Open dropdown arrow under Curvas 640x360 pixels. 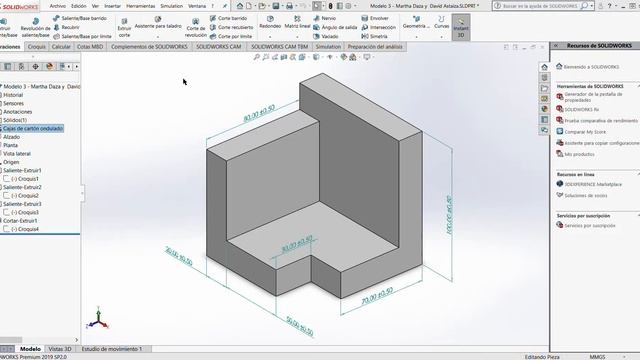[441, 37]
